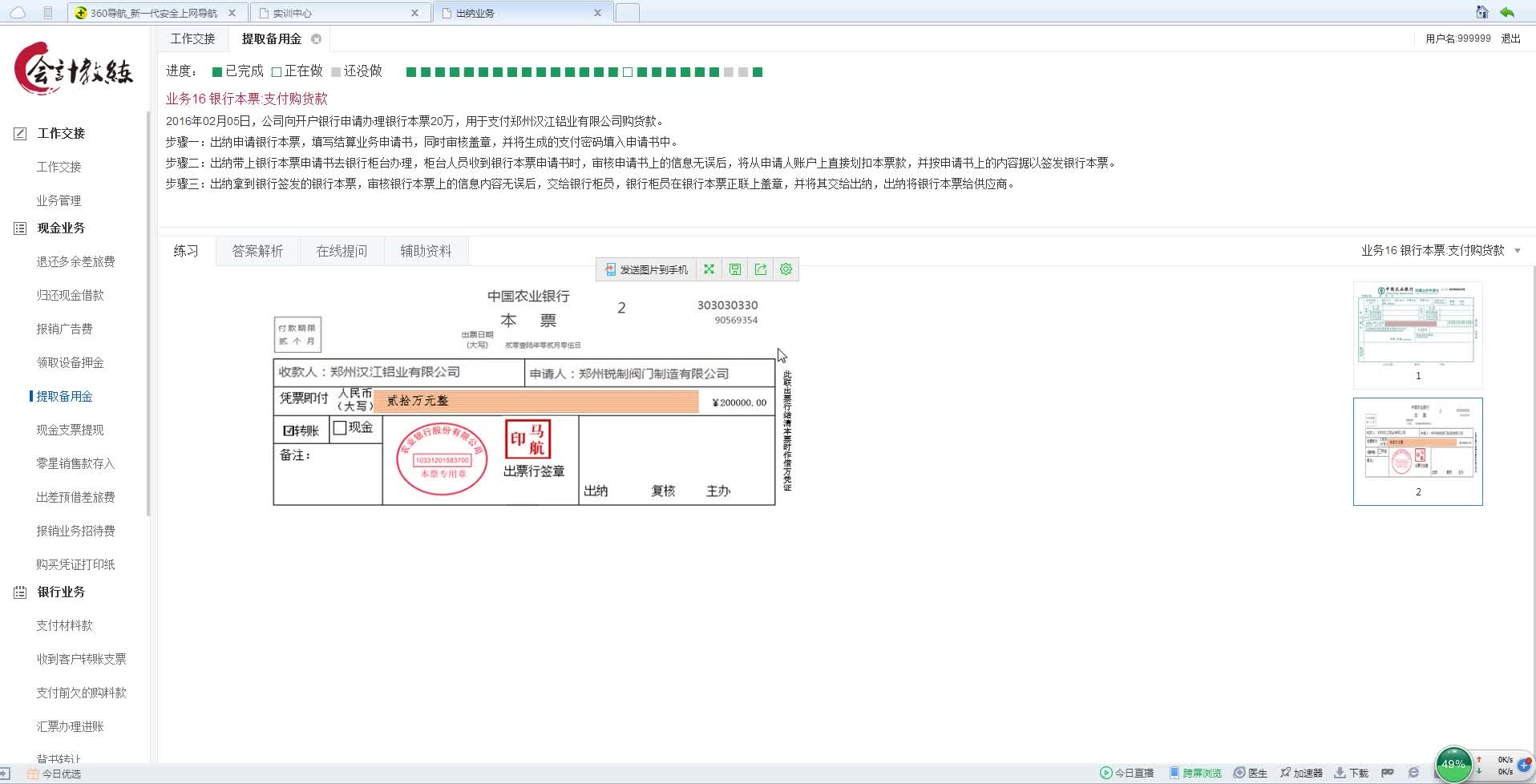Click the sidebar vertical scrollbar
Screen dimensions: 1536x784
(x=148, y=313)
